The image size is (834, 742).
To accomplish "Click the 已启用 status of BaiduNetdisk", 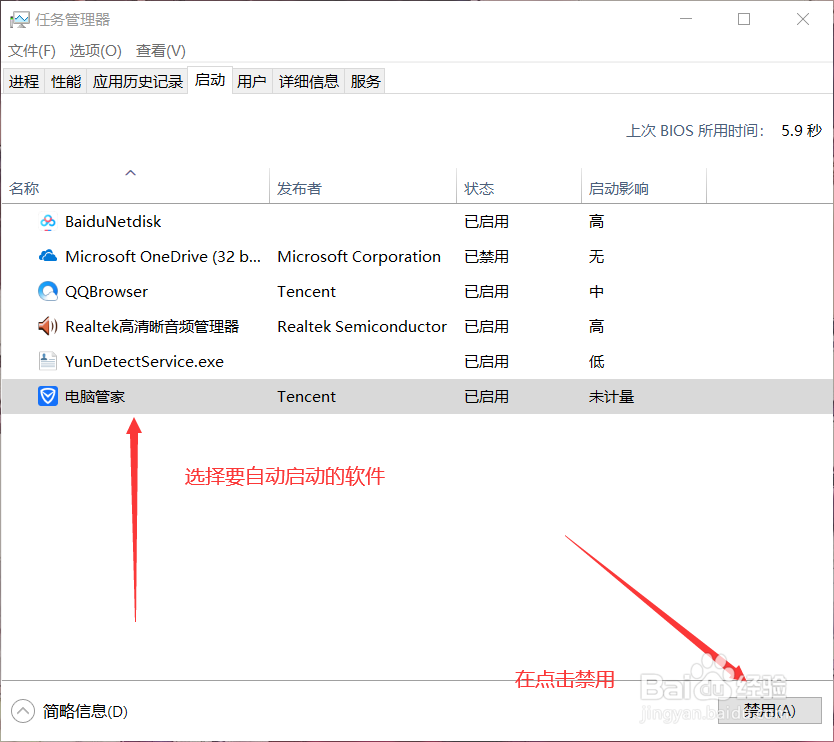I will (487, 222).
